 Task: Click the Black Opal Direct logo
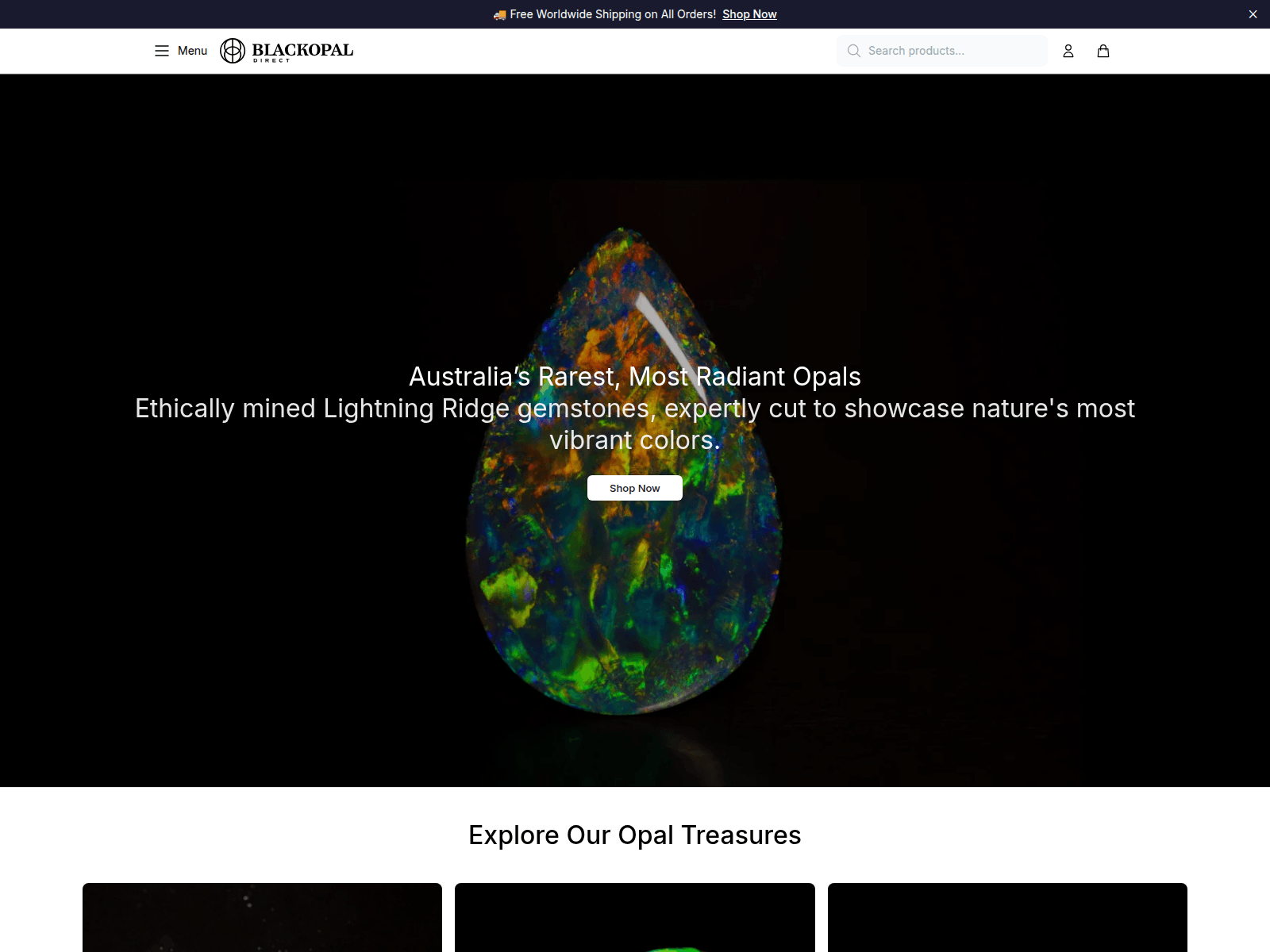tap(287, 51)
